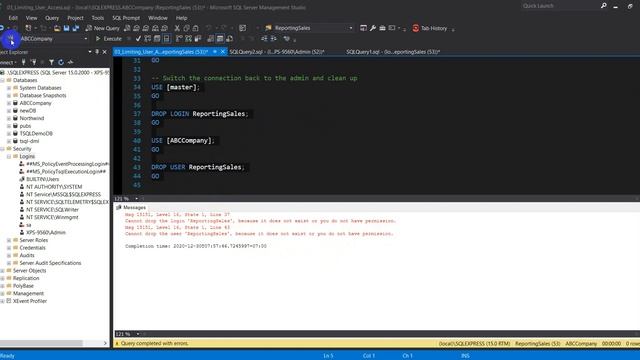Click the Filter funnel icon in Object Explorer

(x=51, y=62)
